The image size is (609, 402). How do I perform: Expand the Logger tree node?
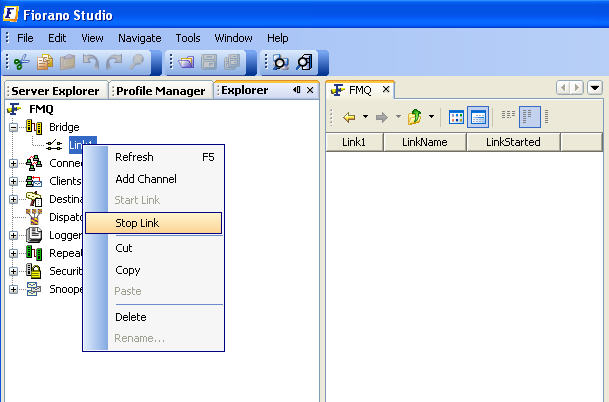pos(13,235)
